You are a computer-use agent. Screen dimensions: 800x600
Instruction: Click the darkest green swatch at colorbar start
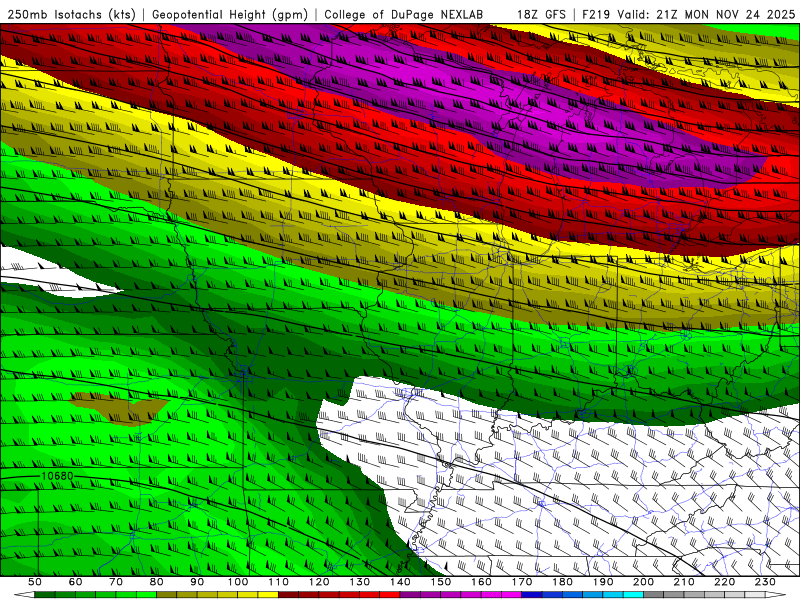coord(45,595)
